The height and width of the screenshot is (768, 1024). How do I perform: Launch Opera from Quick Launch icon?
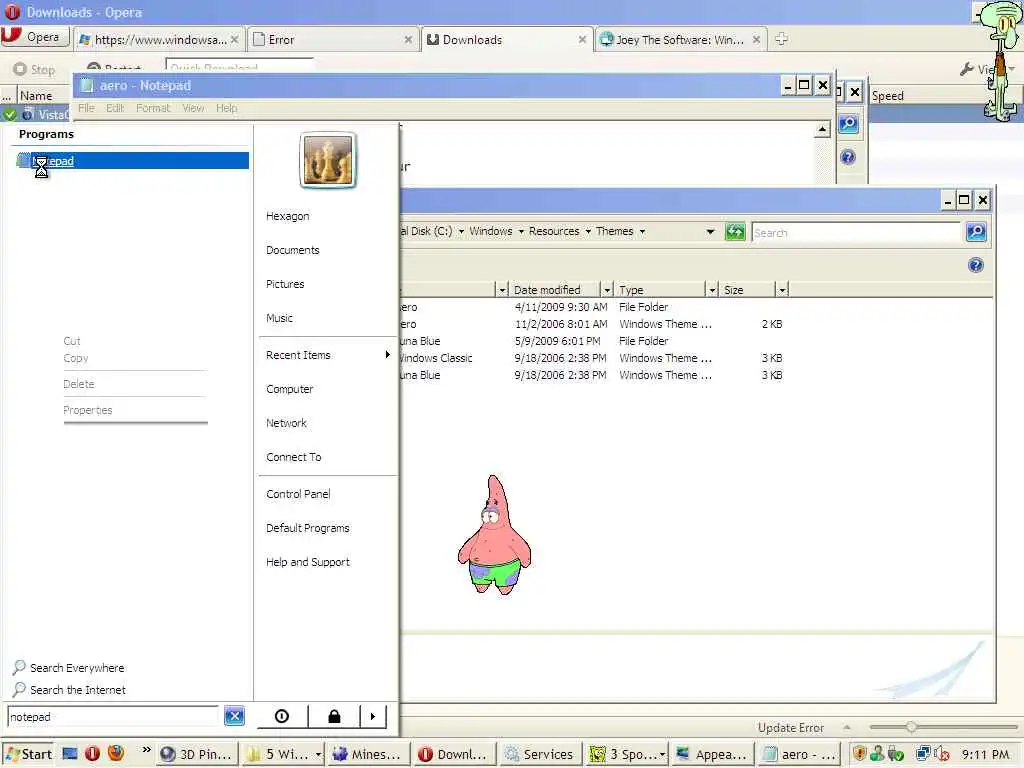tap(93, 754)
